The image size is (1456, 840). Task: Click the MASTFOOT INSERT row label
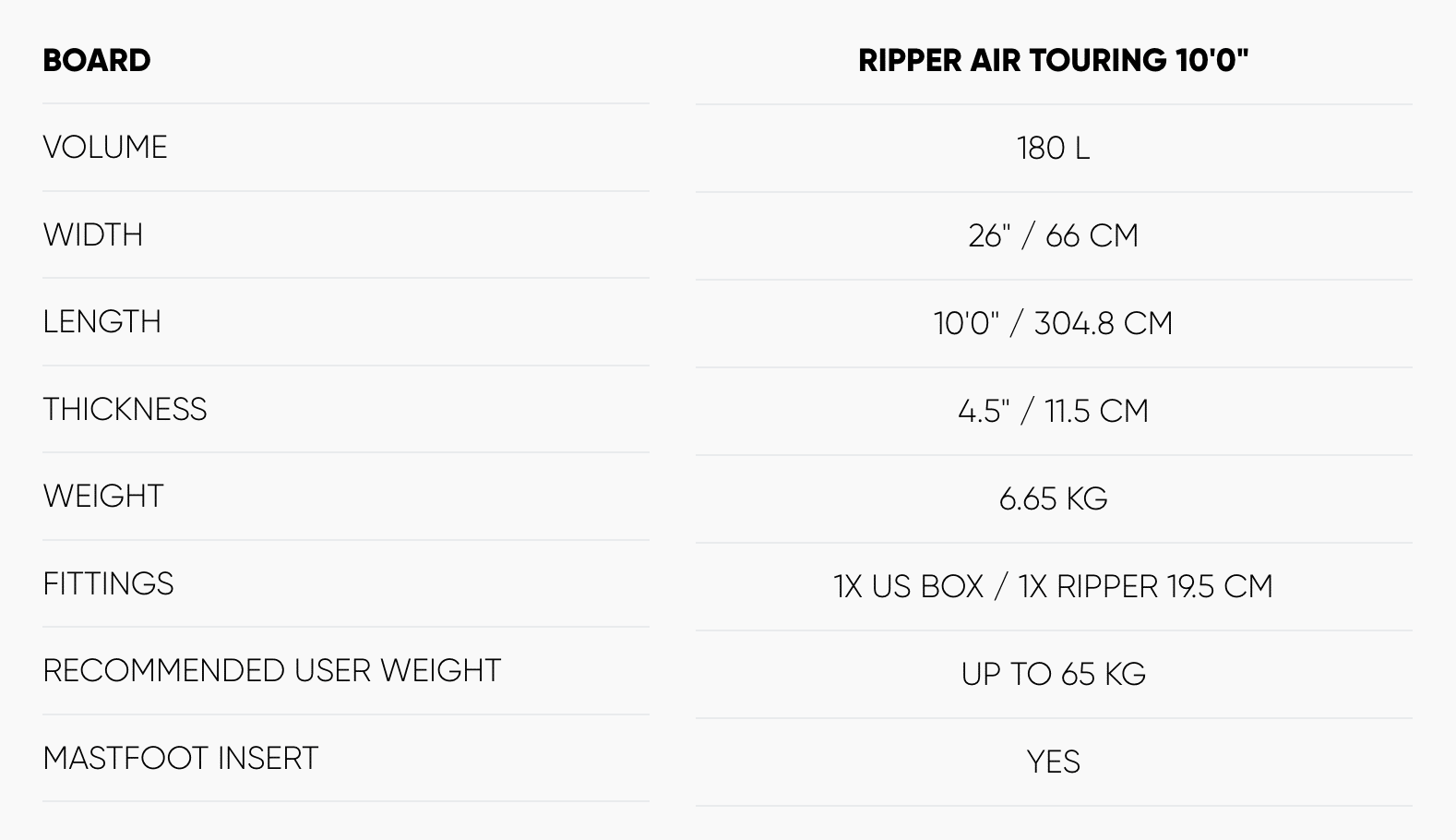181,759
